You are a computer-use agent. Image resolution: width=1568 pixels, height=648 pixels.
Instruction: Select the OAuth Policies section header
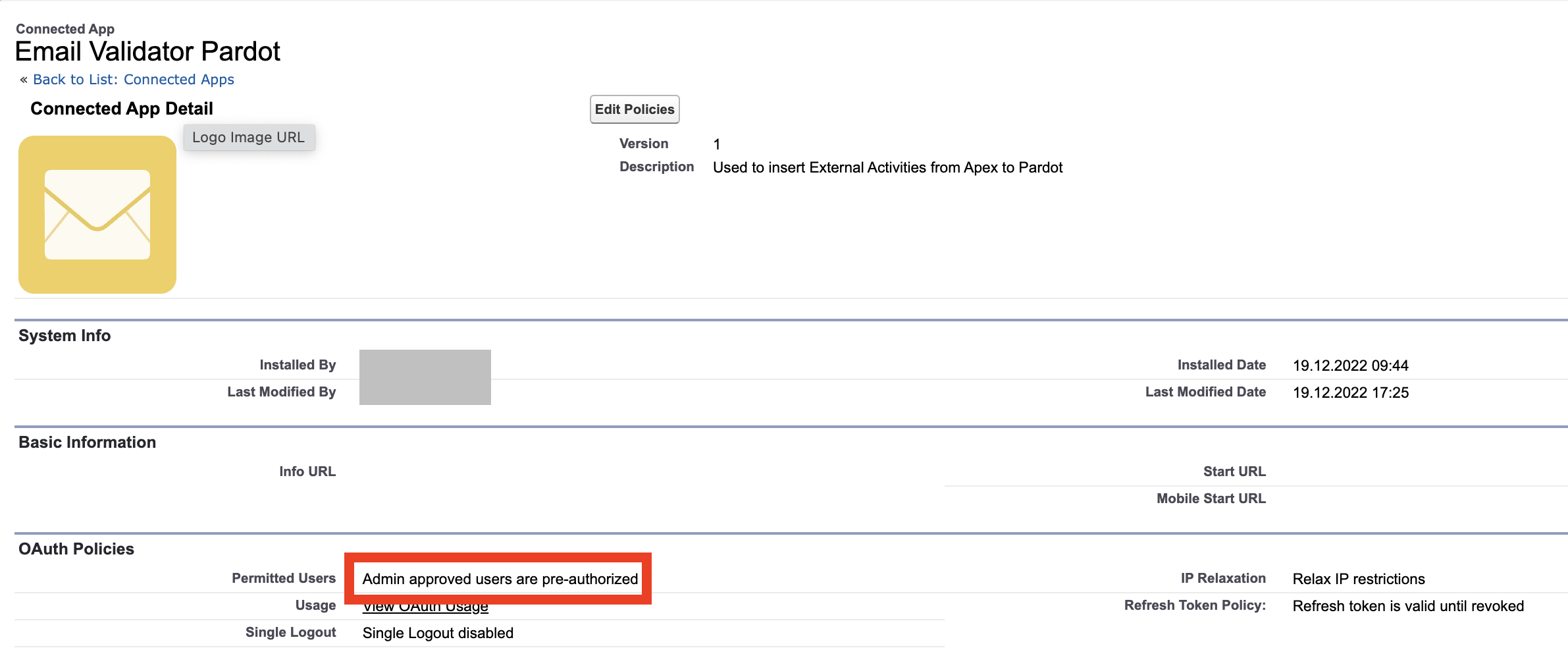pos(76,548)
